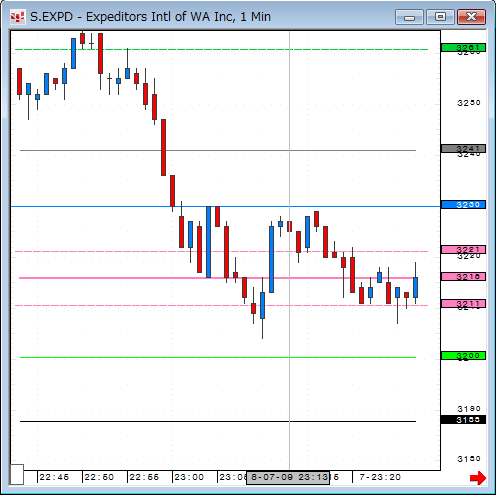Click the chart app icon in title bar
This screenshot has height=495, width=496.
[x=18, y=17]
